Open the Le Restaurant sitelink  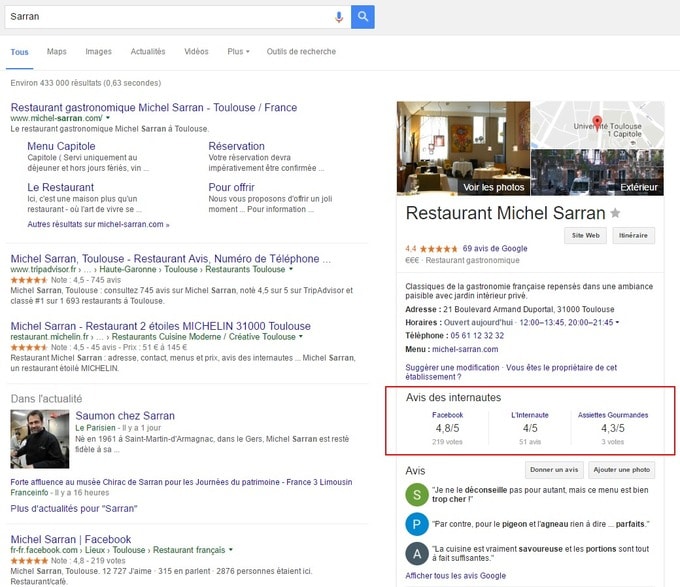(60, 187)
